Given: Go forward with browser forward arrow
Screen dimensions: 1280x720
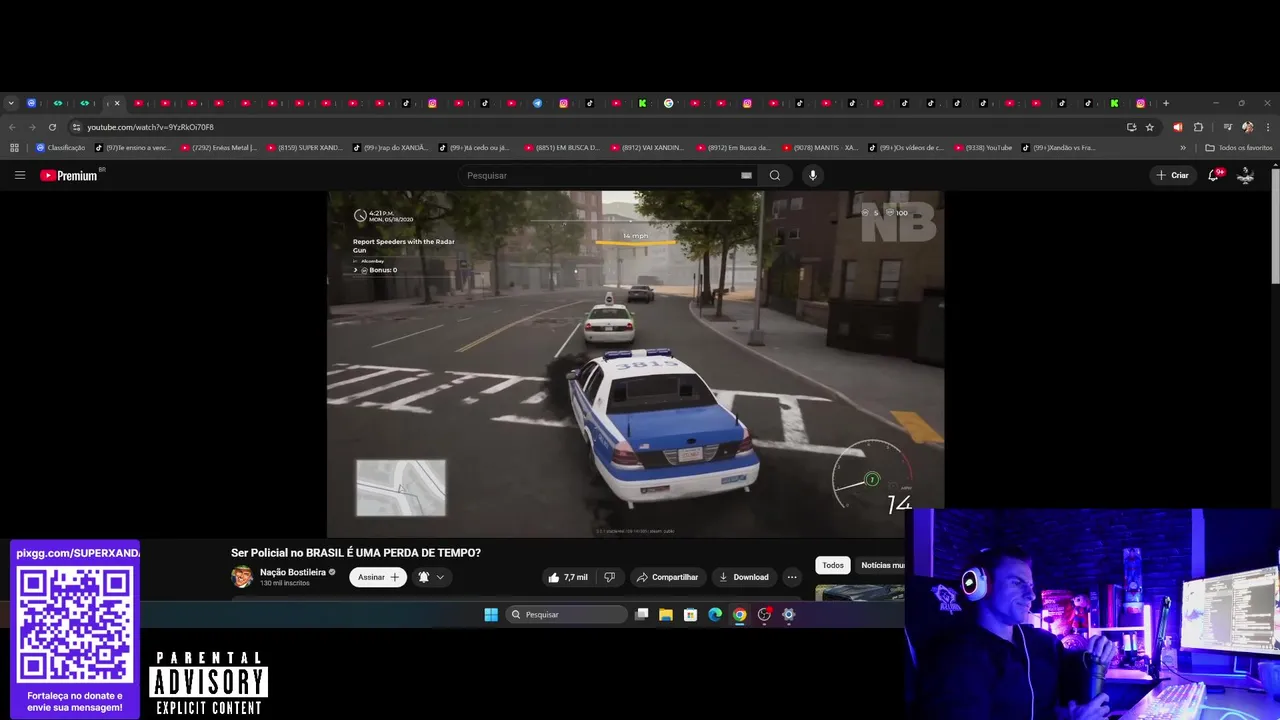Looking at the screenshot, I should [x=32, y=127].
